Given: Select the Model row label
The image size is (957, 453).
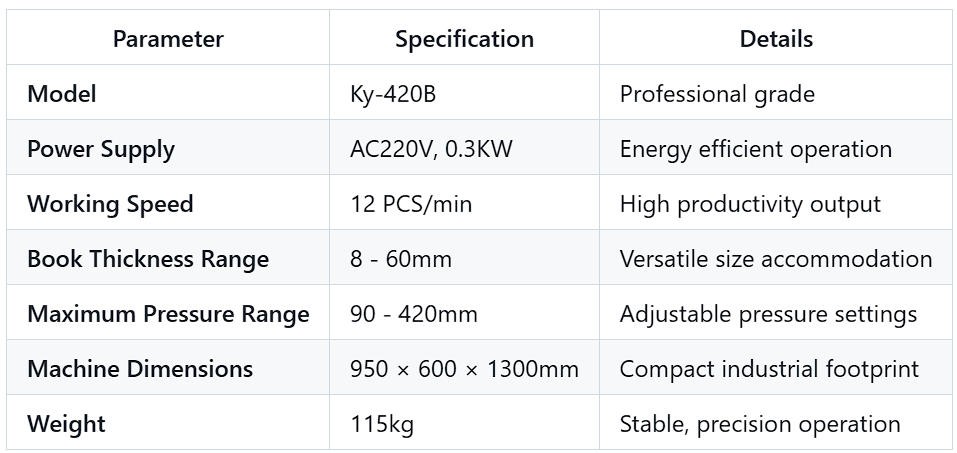Looking at the screenshot, I should [62, 94].
